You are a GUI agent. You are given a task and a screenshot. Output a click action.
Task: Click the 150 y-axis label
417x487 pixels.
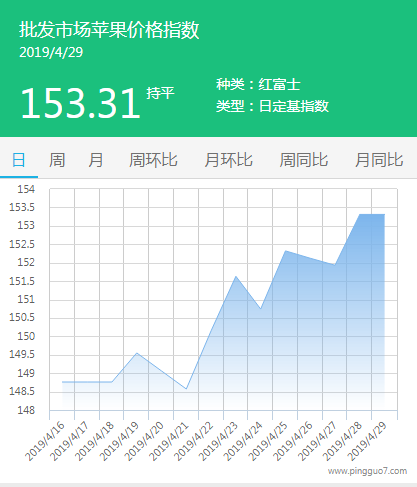click(x=26, y=336)
